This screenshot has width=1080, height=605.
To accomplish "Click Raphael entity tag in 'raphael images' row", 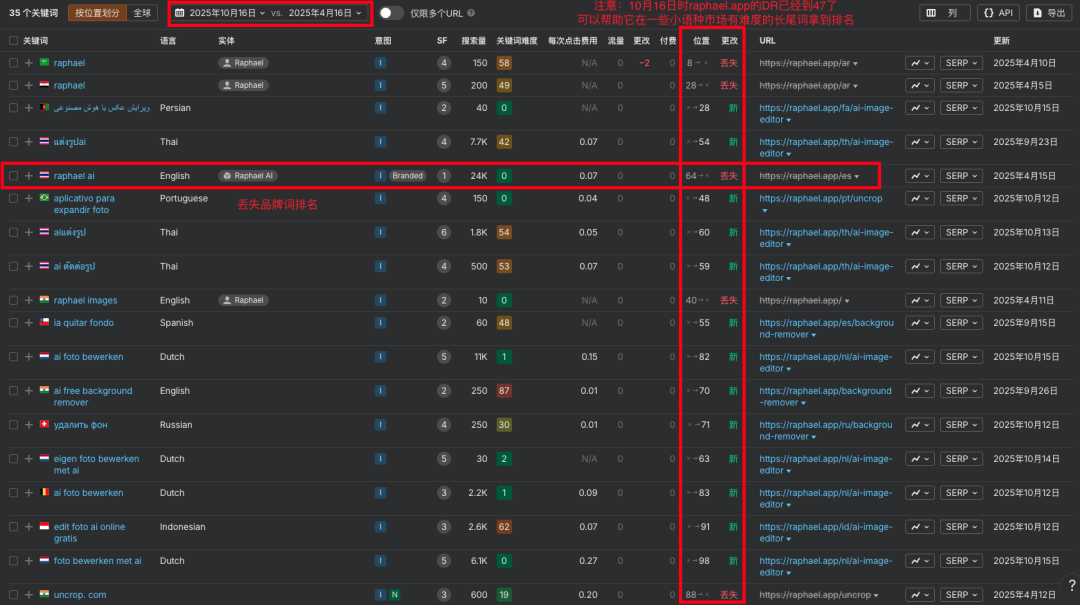I will tap(243, 300).
